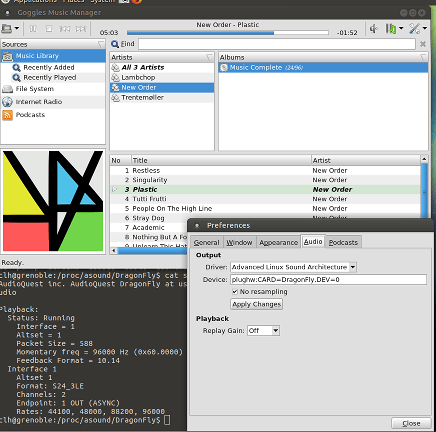Screen dimensions: 436x432
Task: Click the Apply Changes button
Action: pos(257,304)
